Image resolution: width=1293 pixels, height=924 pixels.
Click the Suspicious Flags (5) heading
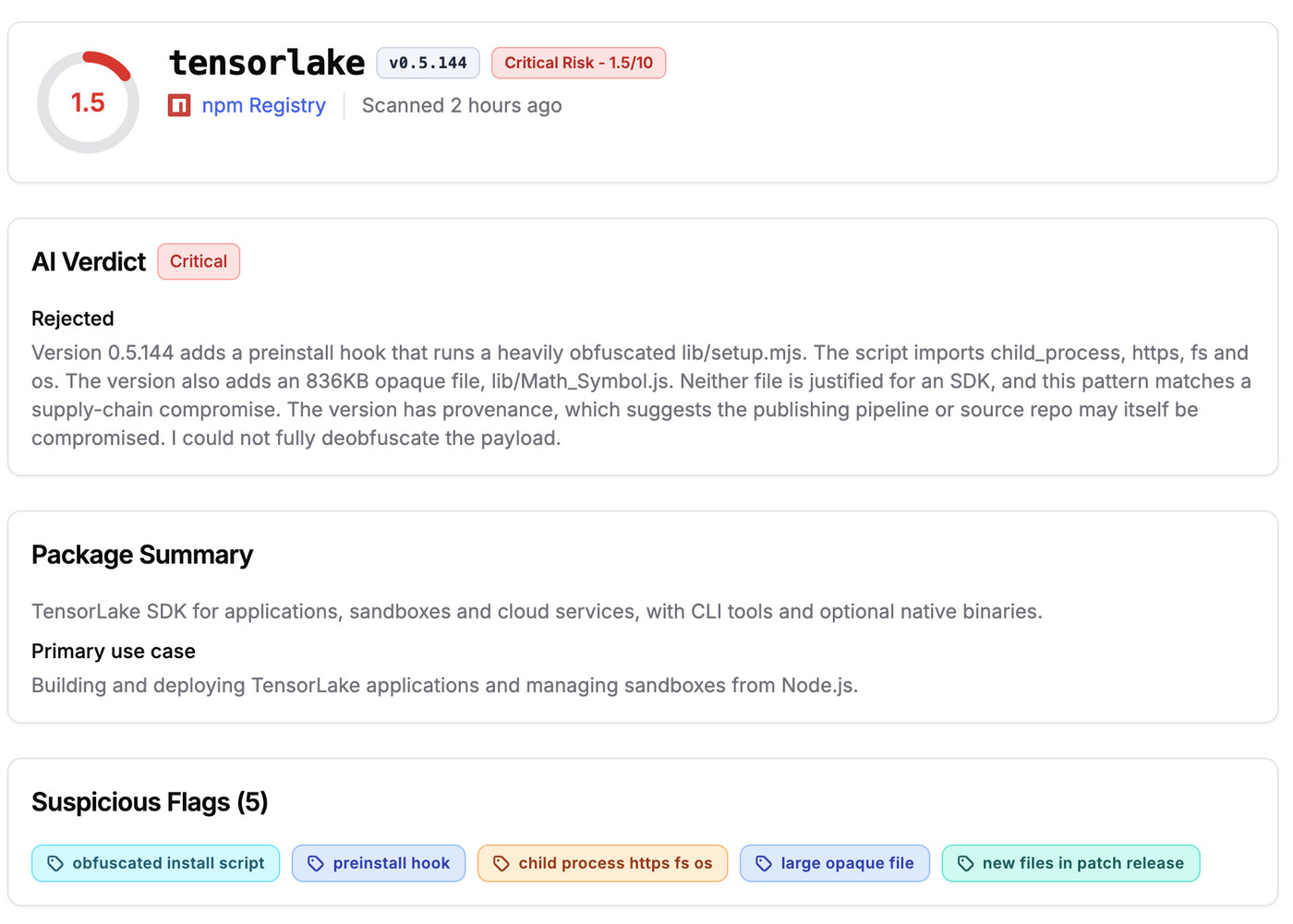(x=150, y=802)
